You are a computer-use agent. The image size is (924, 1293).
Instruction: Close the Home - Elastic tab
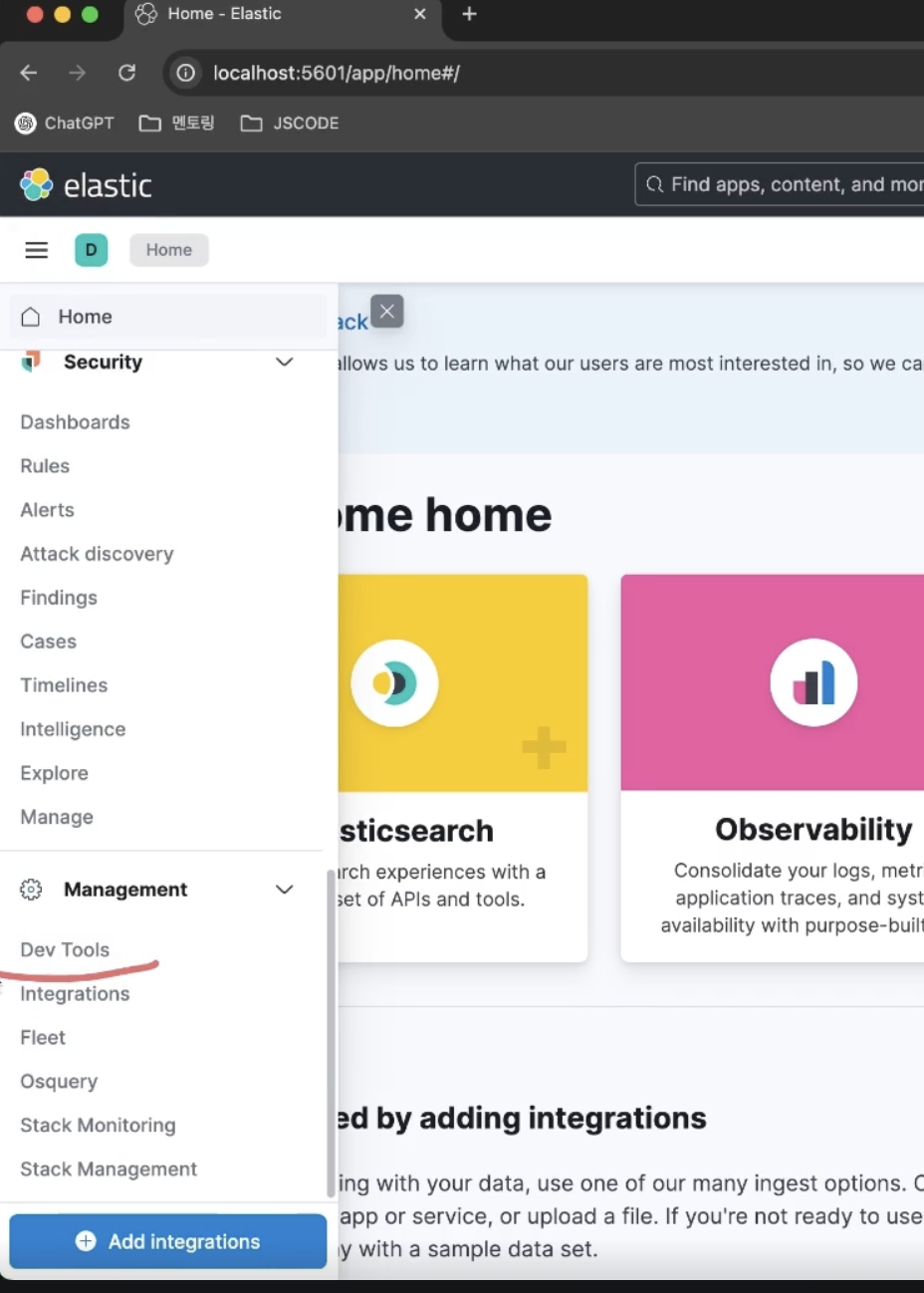pyautogui.click(x=420, y=14)
